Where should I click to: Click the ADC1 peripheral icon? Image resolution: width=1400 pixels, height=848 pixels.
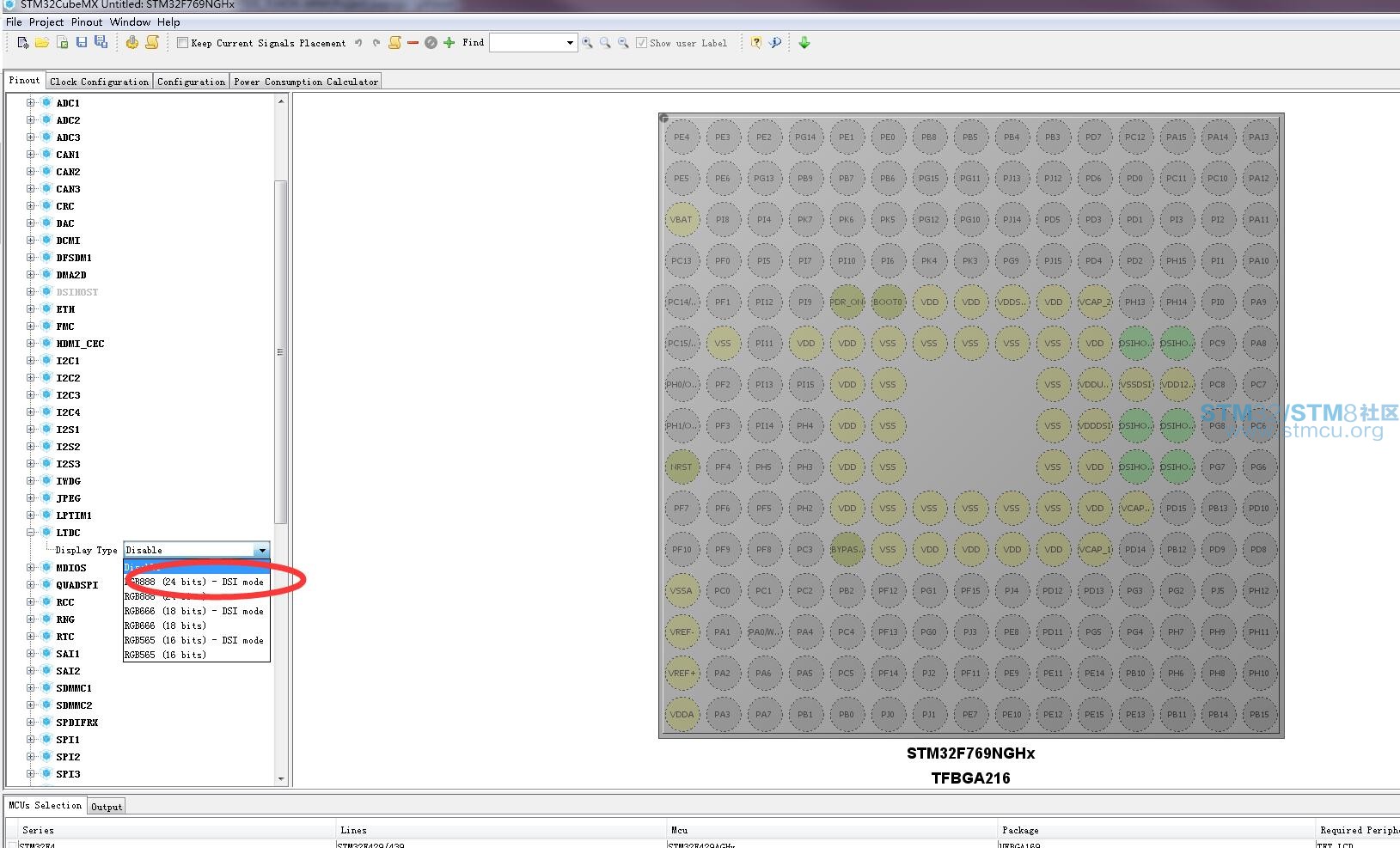coord(46,102)
